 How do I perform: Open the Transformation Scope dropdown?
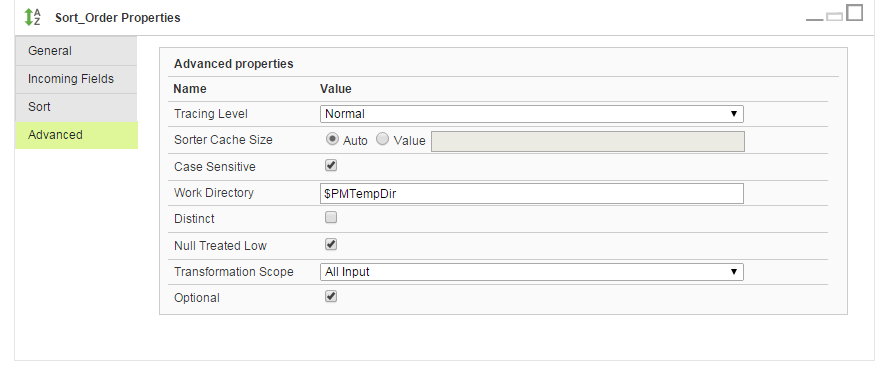(x=532, y=272)
